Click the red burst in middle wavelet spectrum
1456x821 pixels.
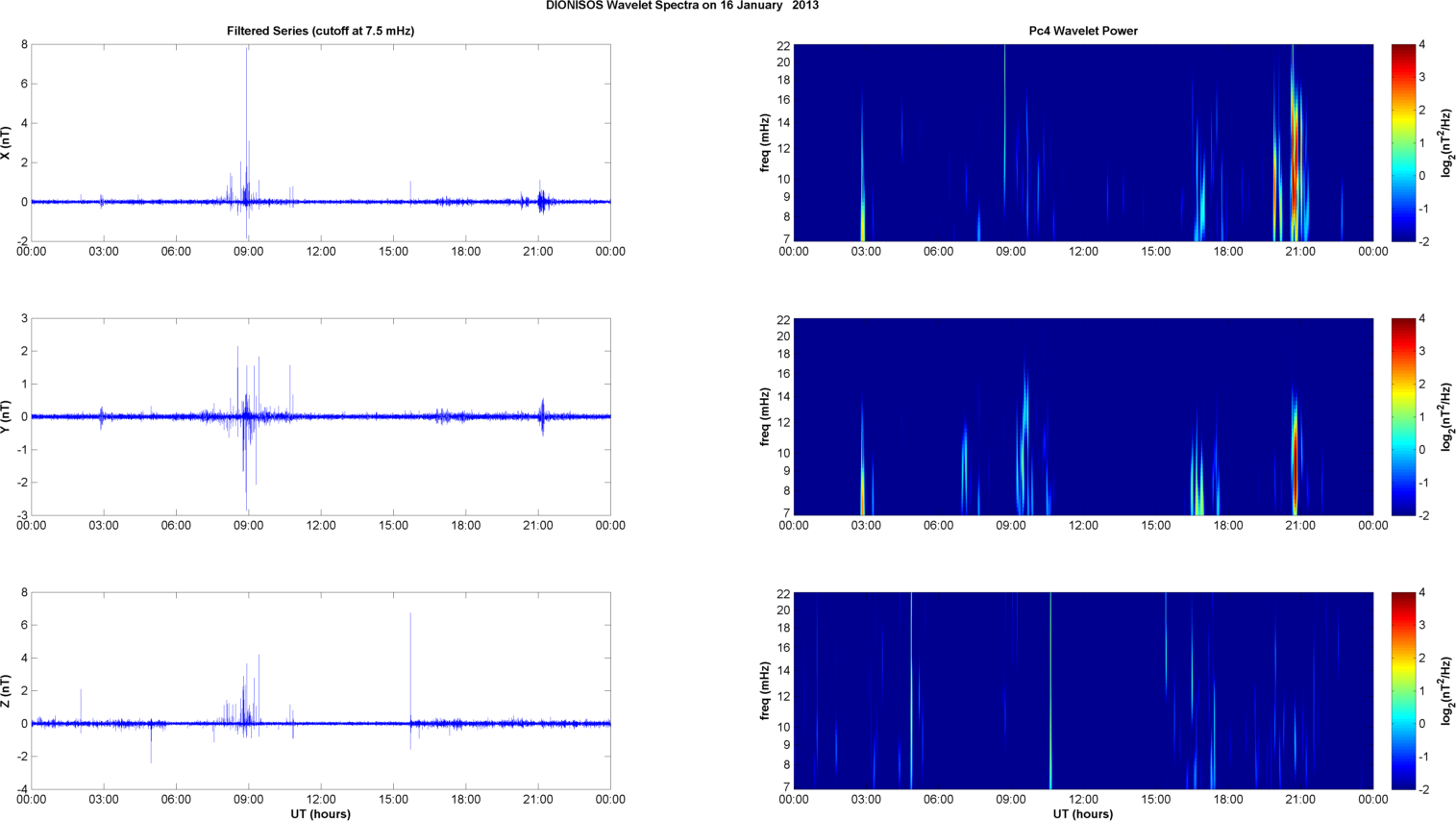pyautogui.click(x=1295, y=471)
